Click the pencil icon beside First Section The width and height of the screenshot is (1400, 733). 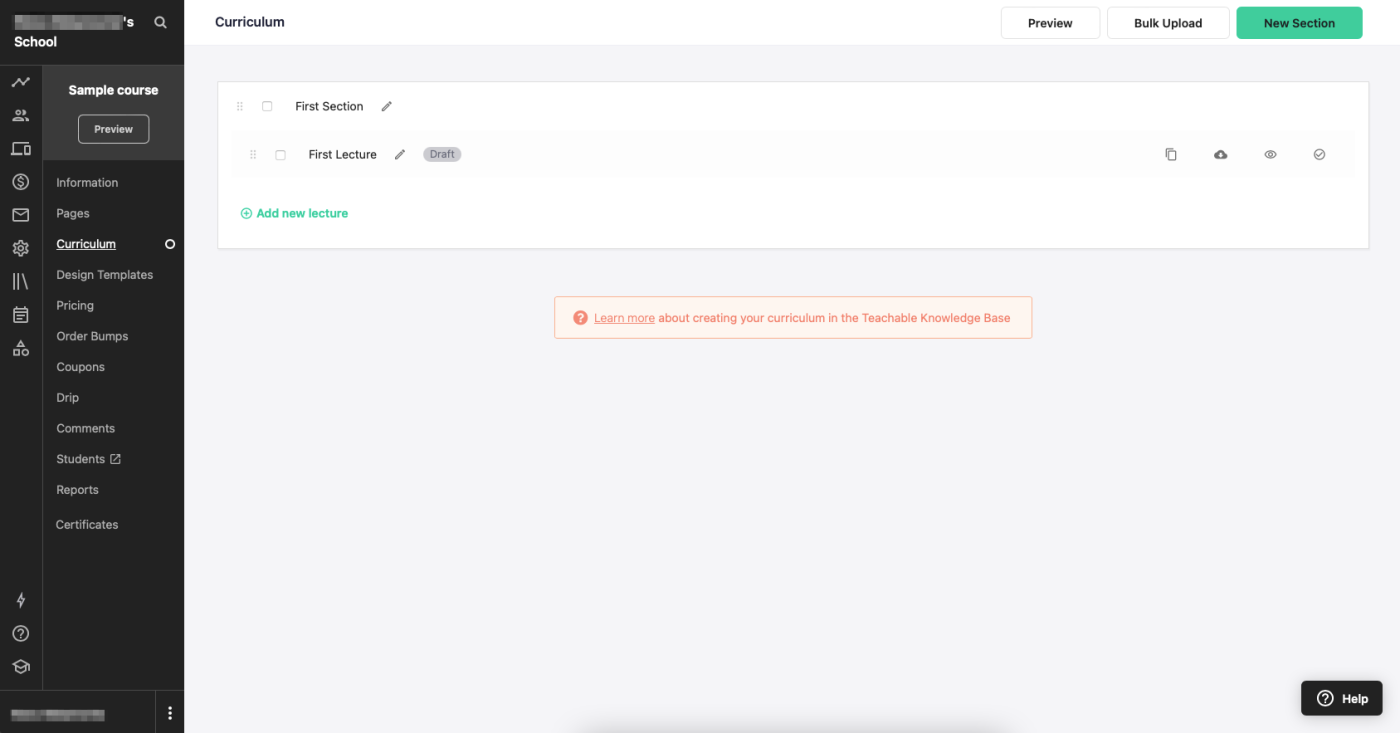point(387,106)
